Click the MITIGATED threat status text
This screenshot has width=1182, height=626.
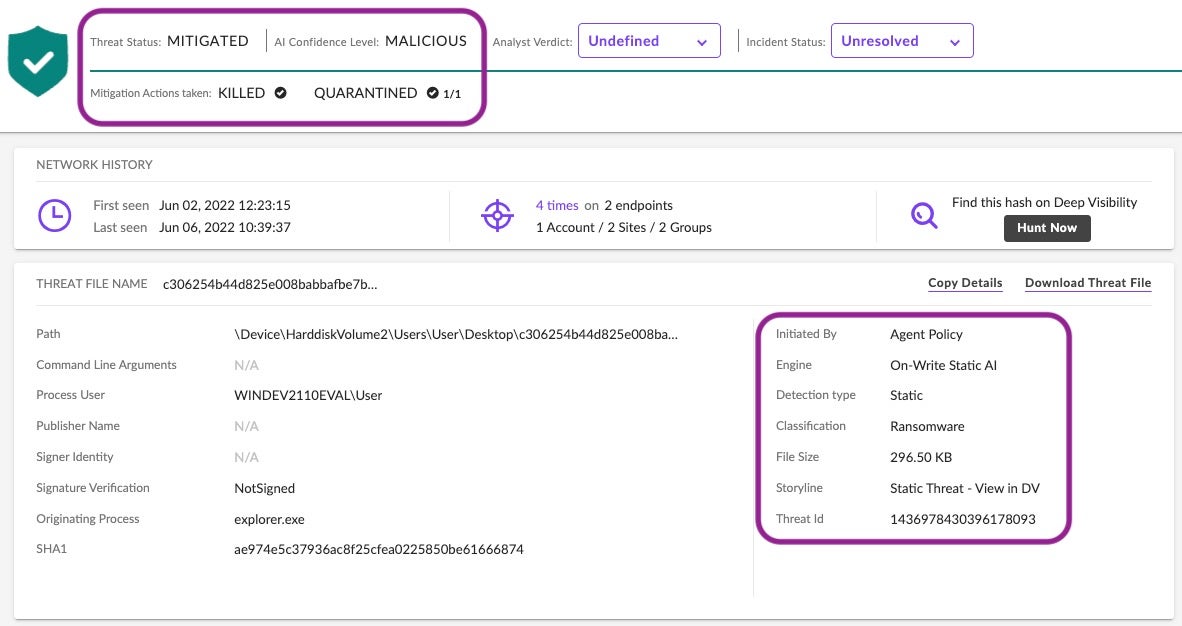[207, 41]
